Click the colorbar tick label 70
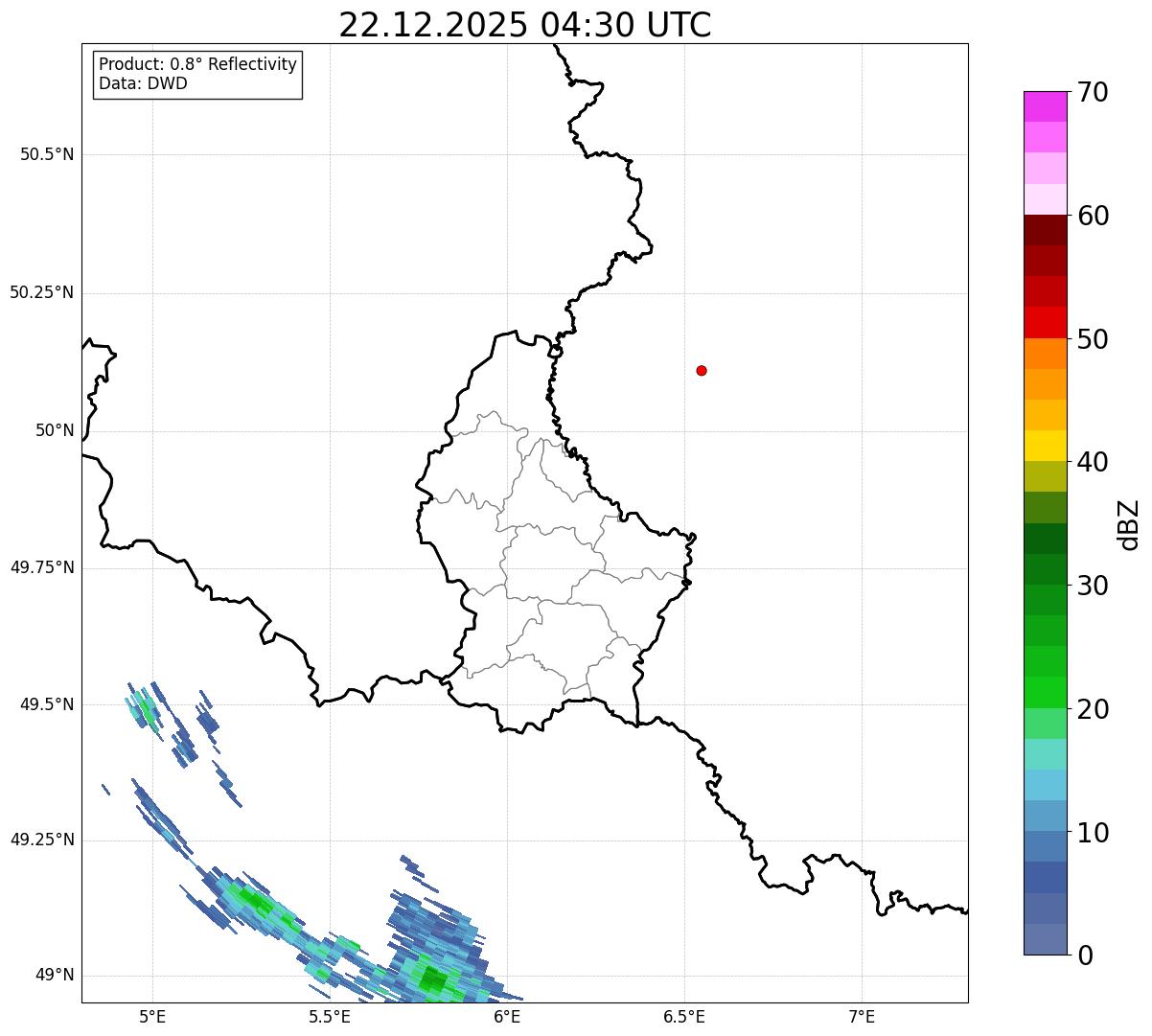Viewport: 1152px width, 1036px height. [x=1093, y=92]
